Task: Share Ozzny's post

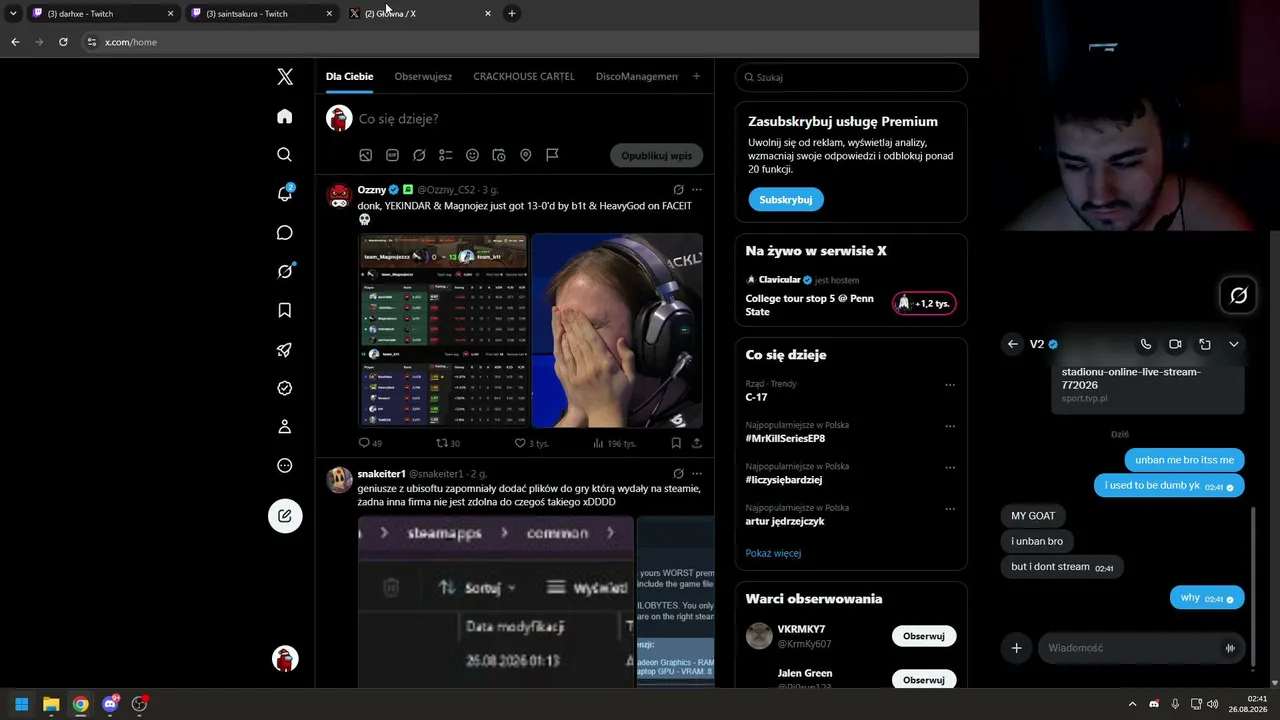Action: point(697,443)
